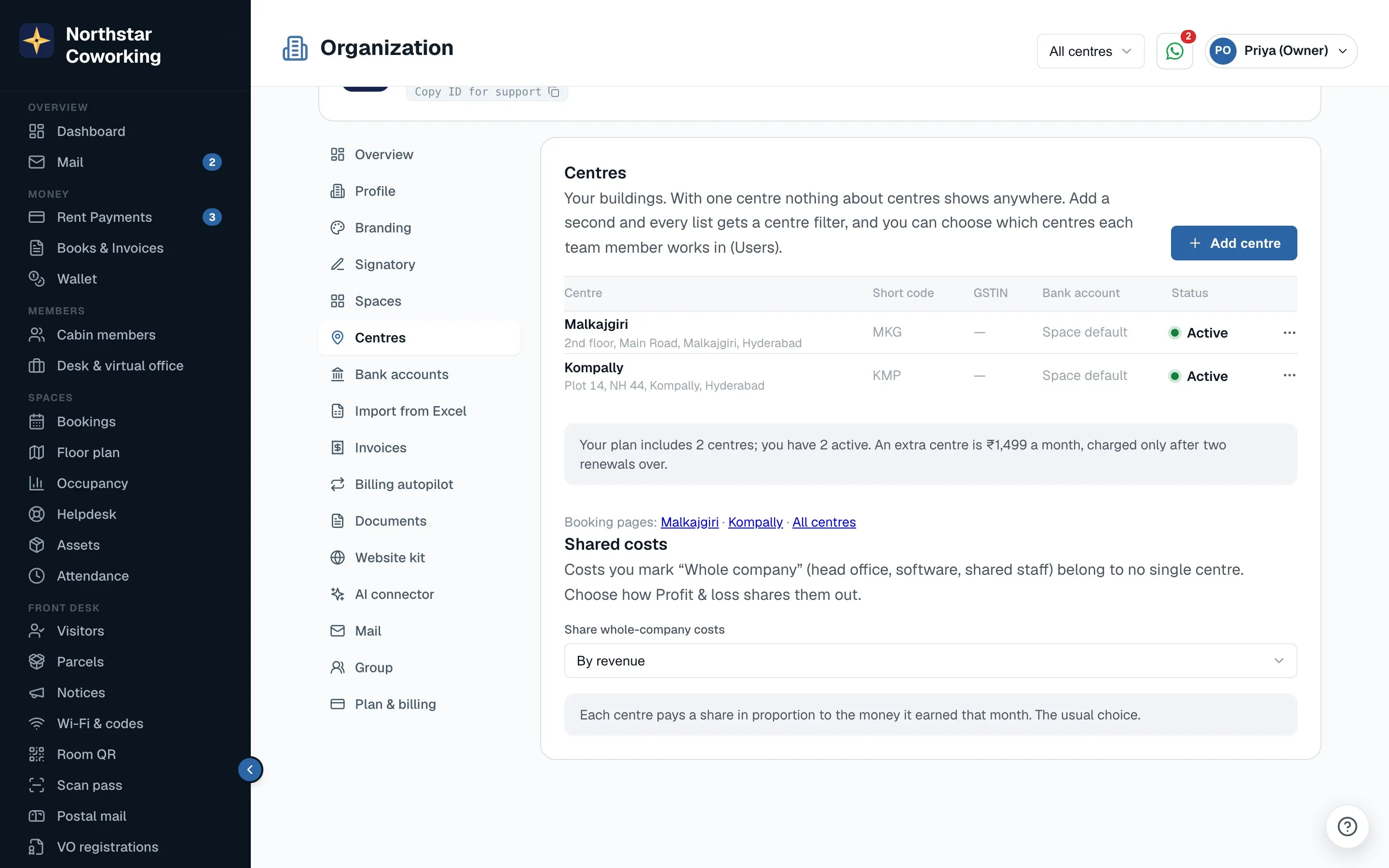This screenshot has width=1389, height=868.
Task: Open Wi-Fi & codes in sidebar
Action: click(x=125, y=723)
